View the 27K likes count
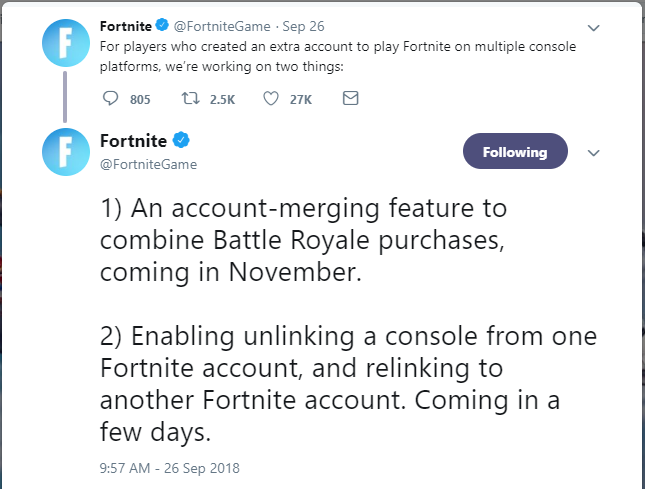The width and height of the screenshot is (645, 489). (x=301, y=100)
